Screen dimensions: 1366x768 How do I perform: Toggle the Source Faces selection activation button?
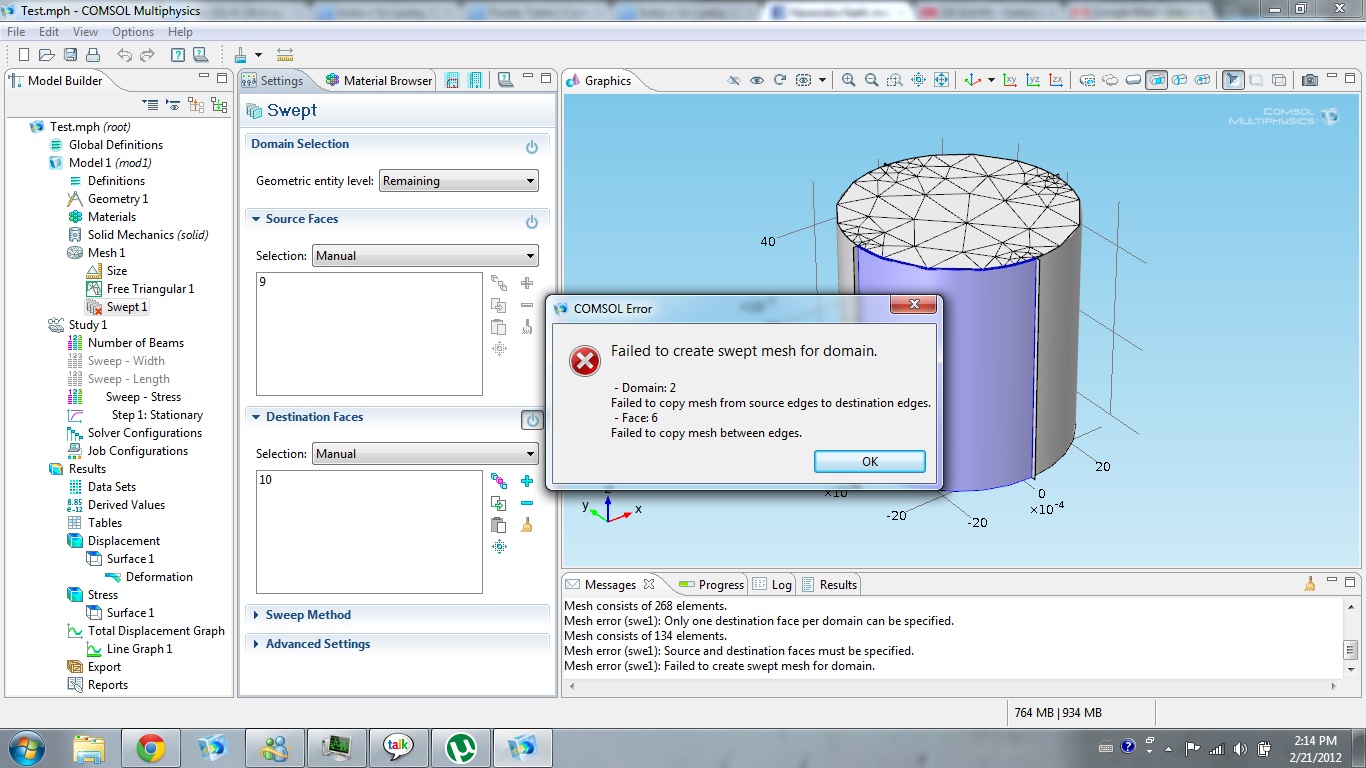[x=532, y=222]
